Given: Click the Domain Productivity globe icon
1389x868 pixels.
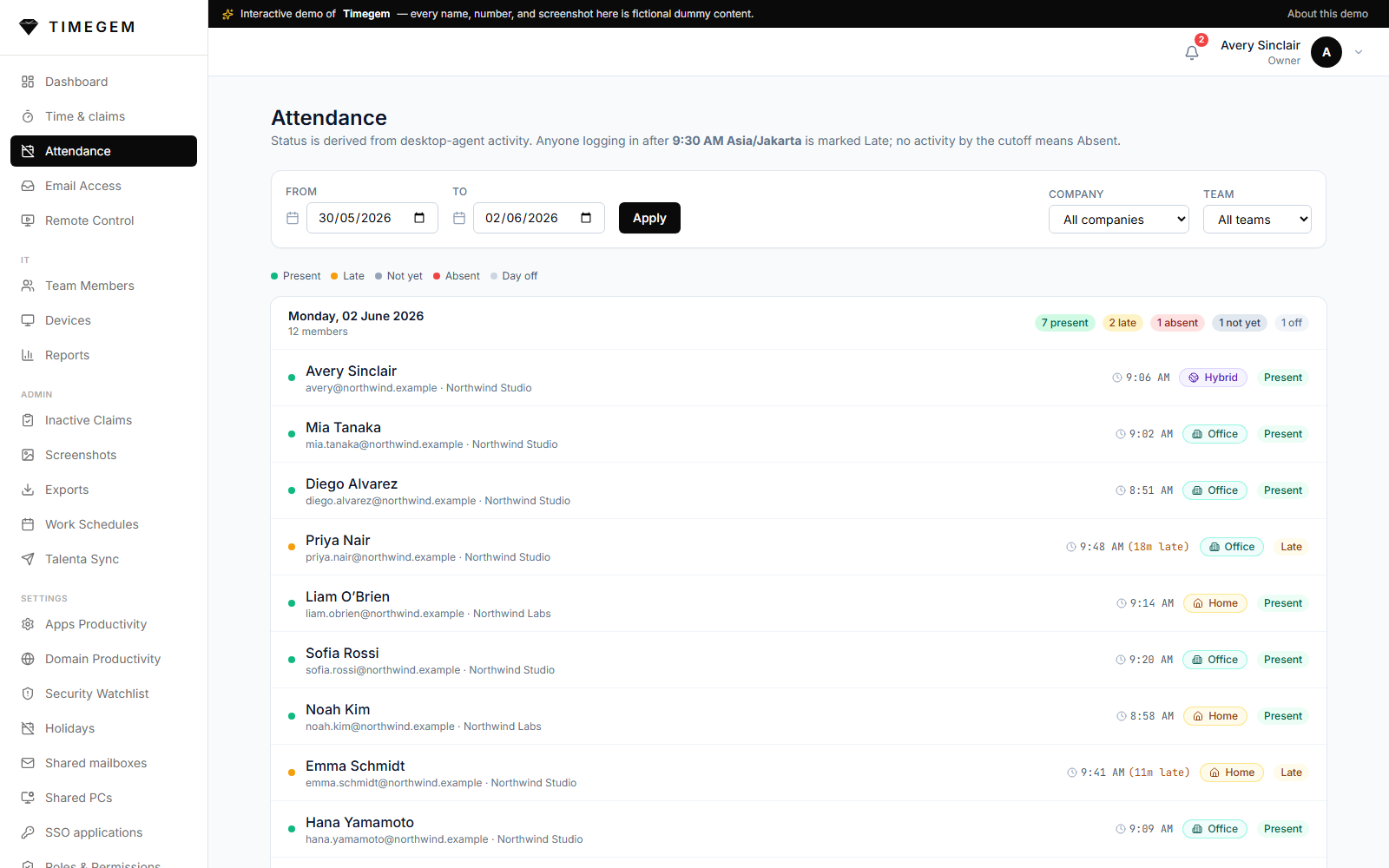Looking at the screenshot, I should (28, 659).
